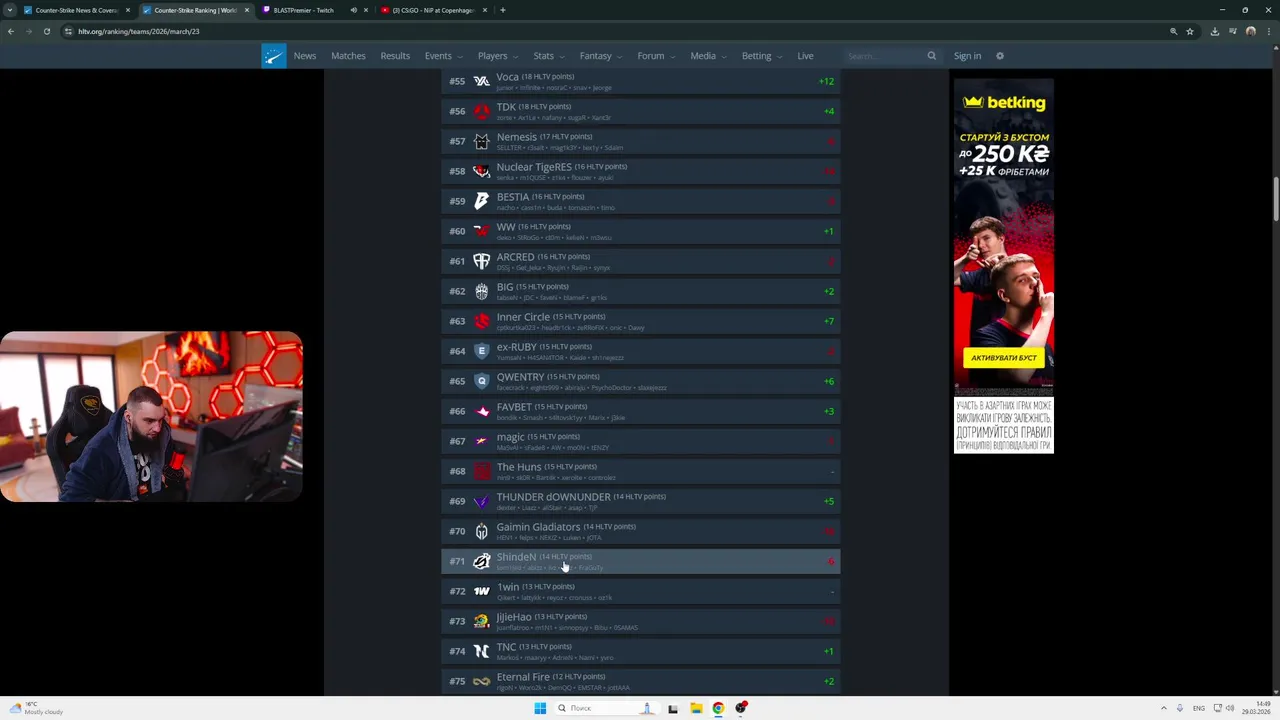Click the Chrome icon in the taskbar
The image size is (1280, 720).
(718, 708)
